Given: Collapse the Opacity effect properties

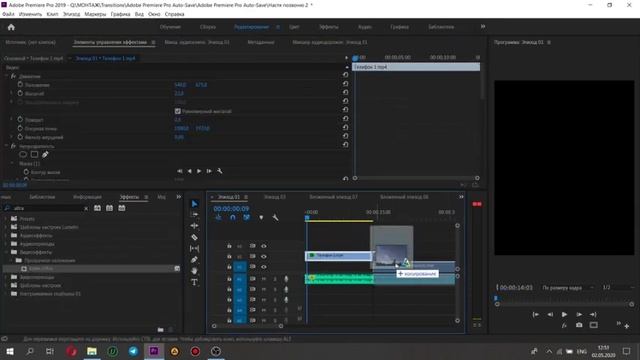Looking at the screenshot, I should (x=7, y=146).
